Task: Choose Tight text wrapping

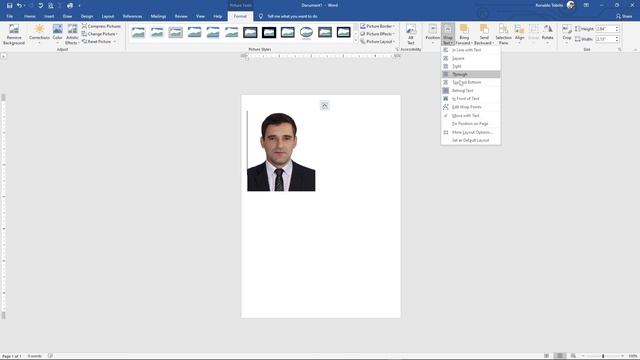Action: click(471, 66)
